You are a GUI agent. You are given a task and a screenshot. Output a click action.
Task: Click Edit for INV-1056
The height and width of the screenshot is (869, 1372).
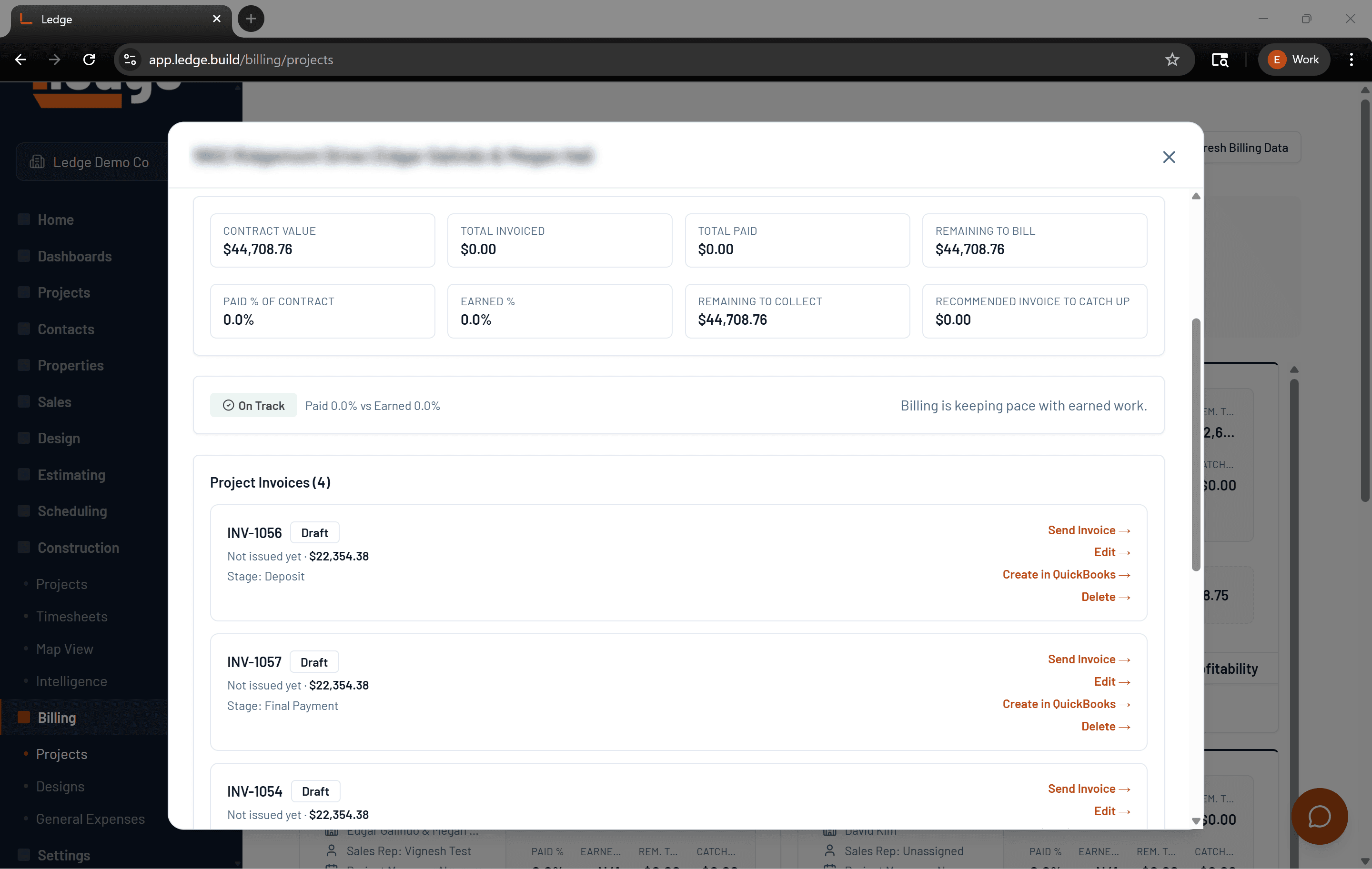(x=1111, y=552)
